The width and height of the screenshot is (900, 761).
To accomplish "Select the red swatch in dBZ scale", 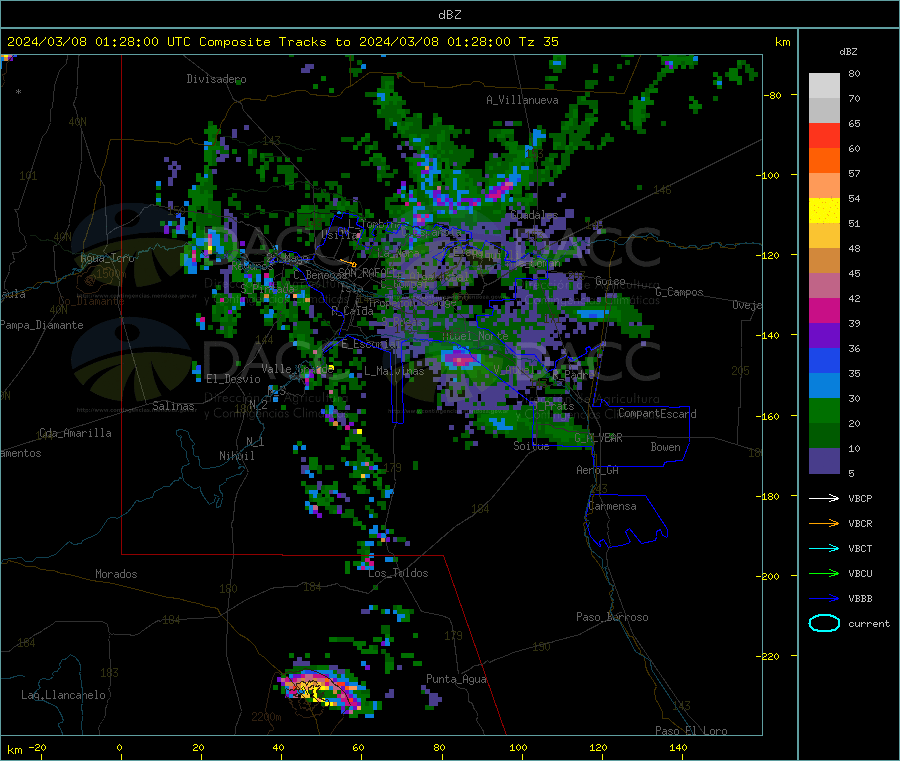I will (824, 135).
